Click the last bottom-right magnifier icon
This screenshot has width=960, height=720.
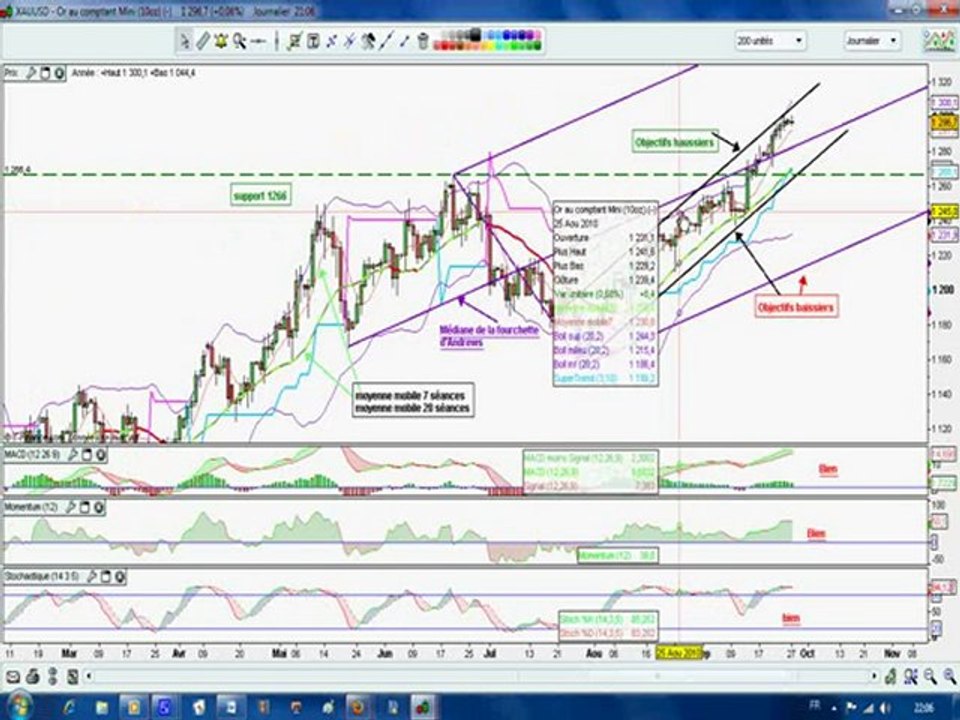[x=949, y=677]
